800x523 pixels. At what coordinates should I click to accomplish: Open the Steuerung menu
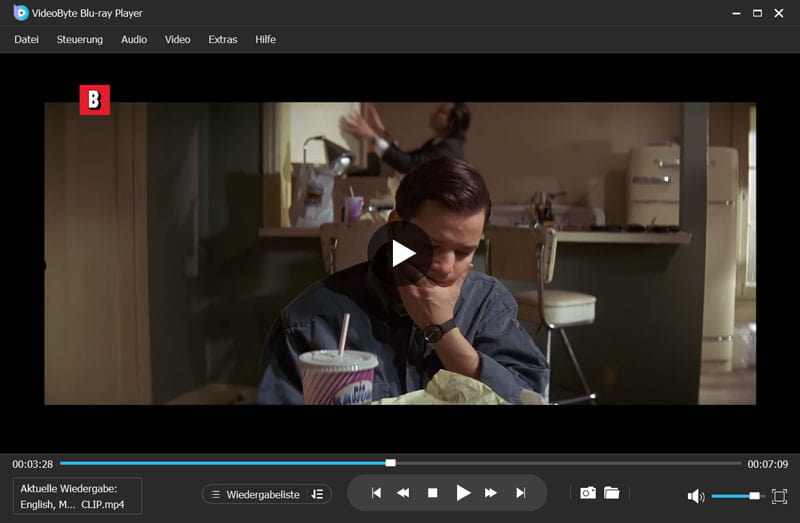point(80,39)
